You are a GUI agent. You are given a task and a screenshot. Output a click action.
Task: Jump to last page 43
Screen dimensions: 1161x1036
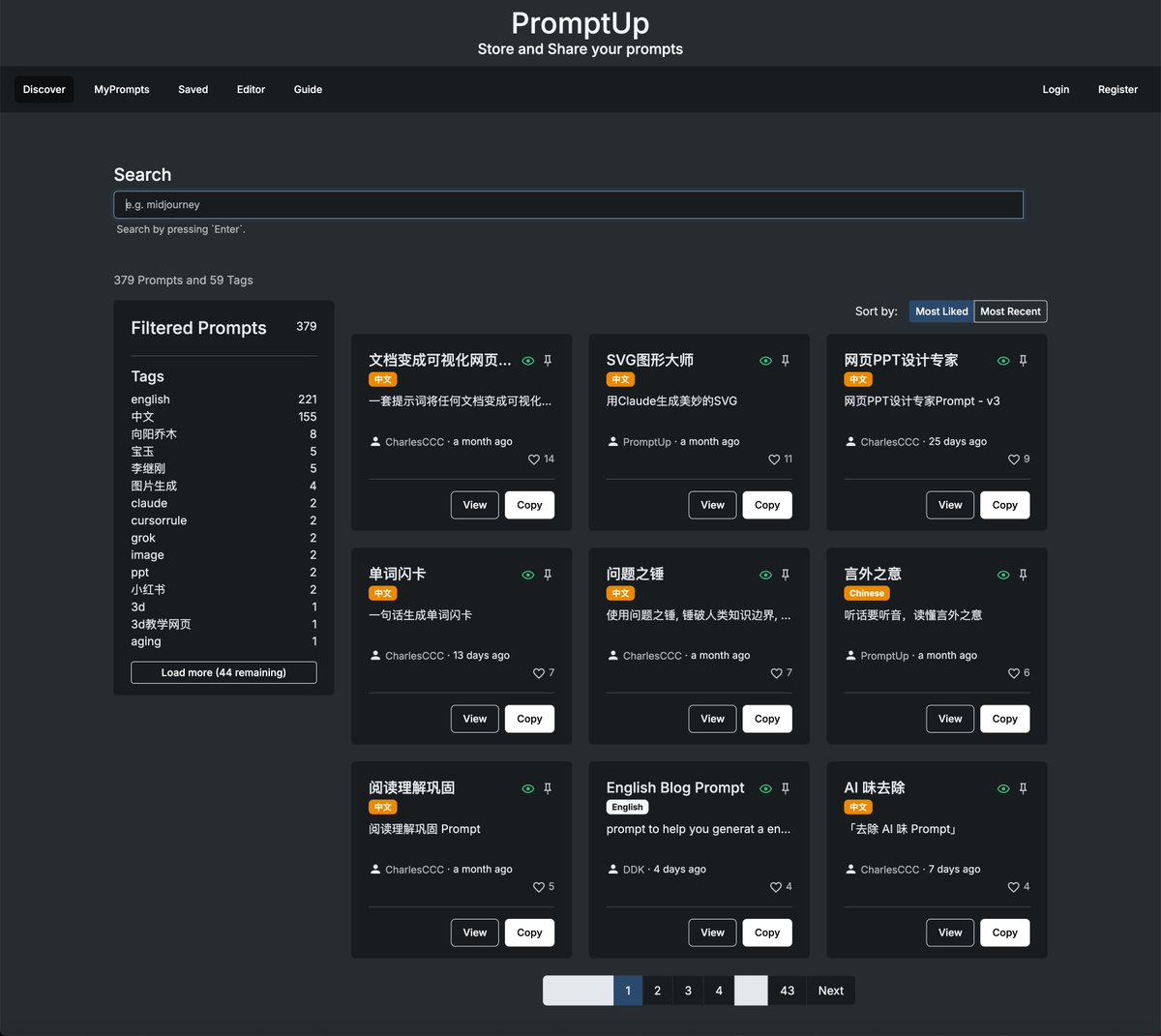(x=788, y=991)
